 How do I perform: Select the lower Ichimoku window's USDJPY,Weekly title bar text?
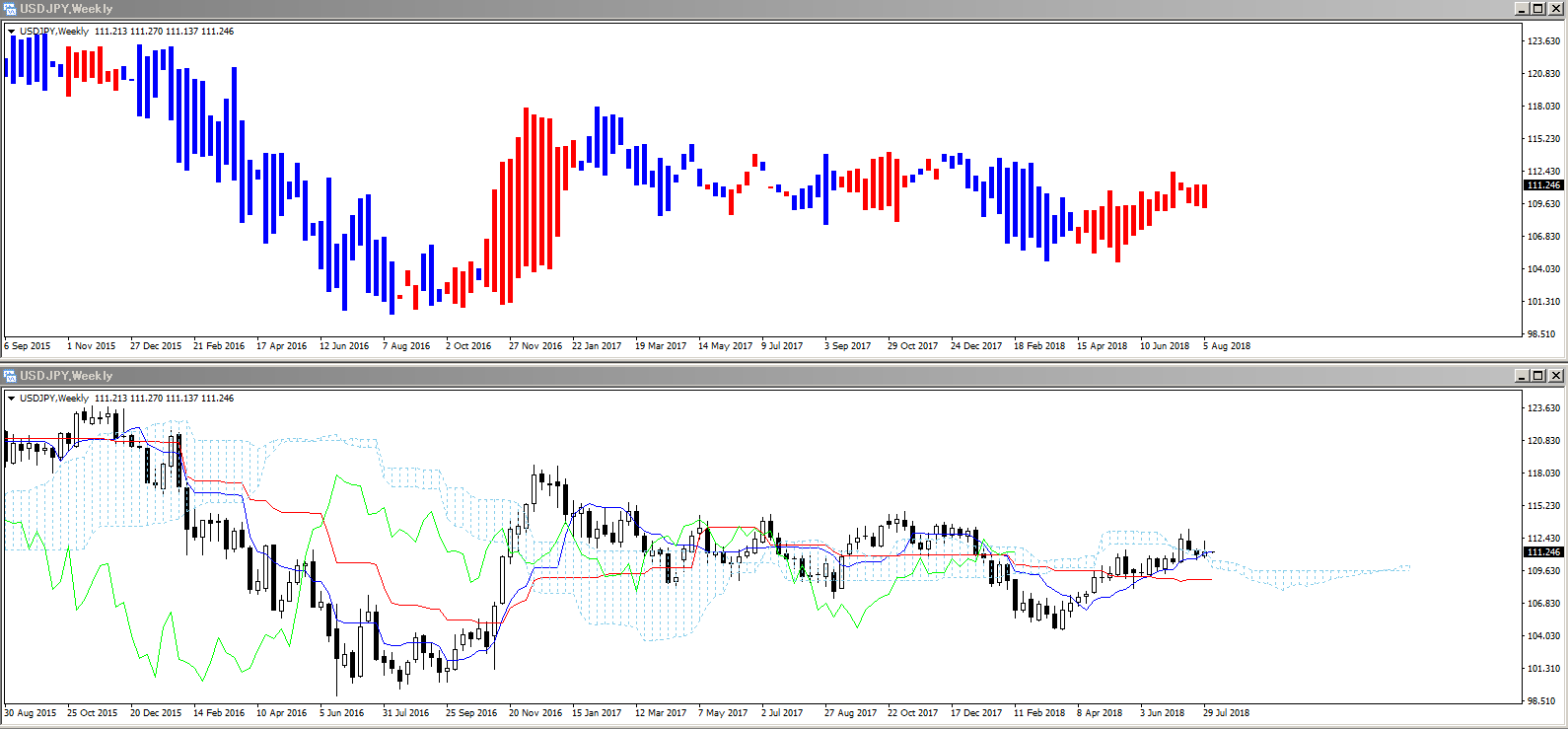tap(66, 376)
